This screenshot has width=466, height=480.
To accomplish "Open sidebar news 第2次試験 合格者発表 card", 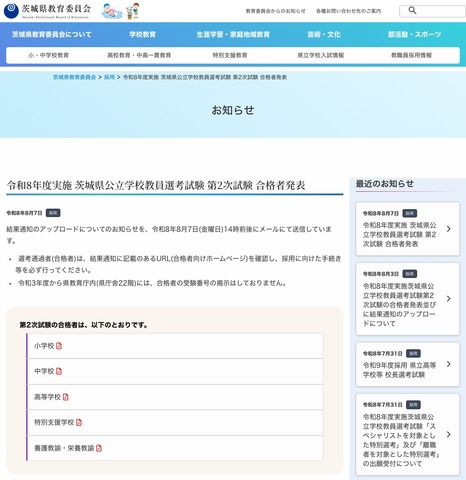I will tap(407, 229).
